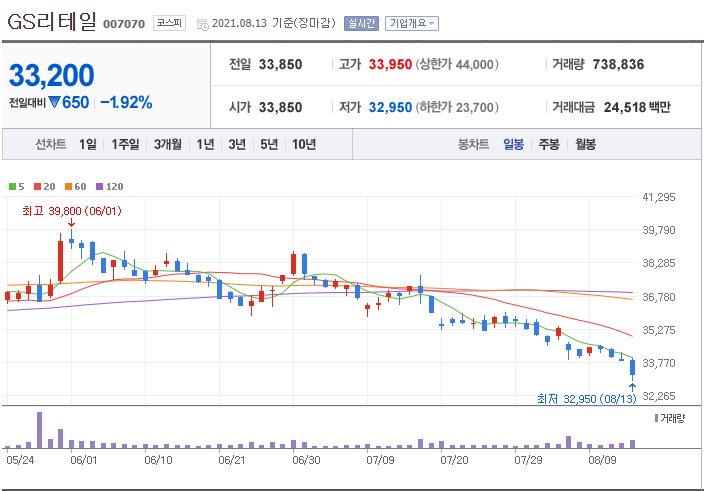
Task: Click the purple 120-day moving average swatch
Action: (x=100, y=186)
